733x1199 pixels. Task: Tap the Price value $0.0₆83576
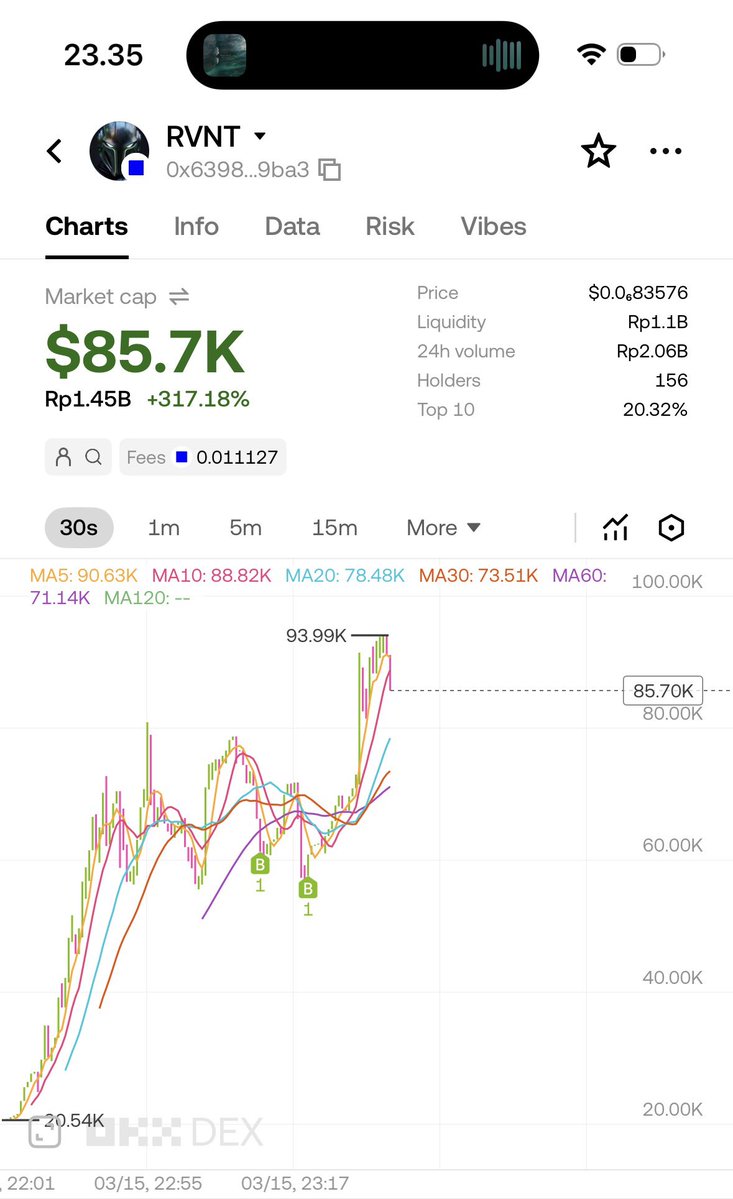coord(637,293)
